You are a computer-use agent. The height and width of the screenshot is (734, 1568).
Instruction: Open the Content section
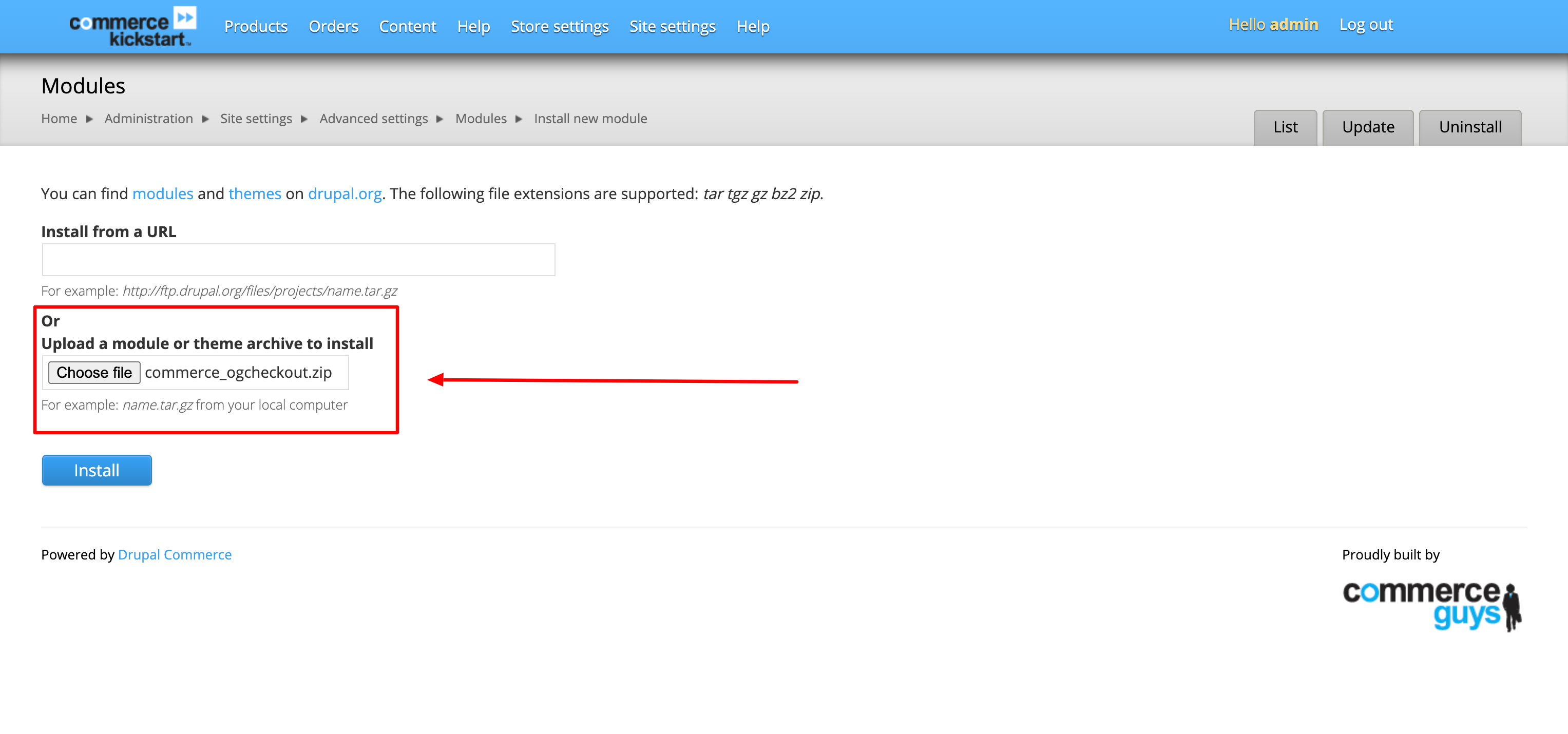[x=407, y=26]
